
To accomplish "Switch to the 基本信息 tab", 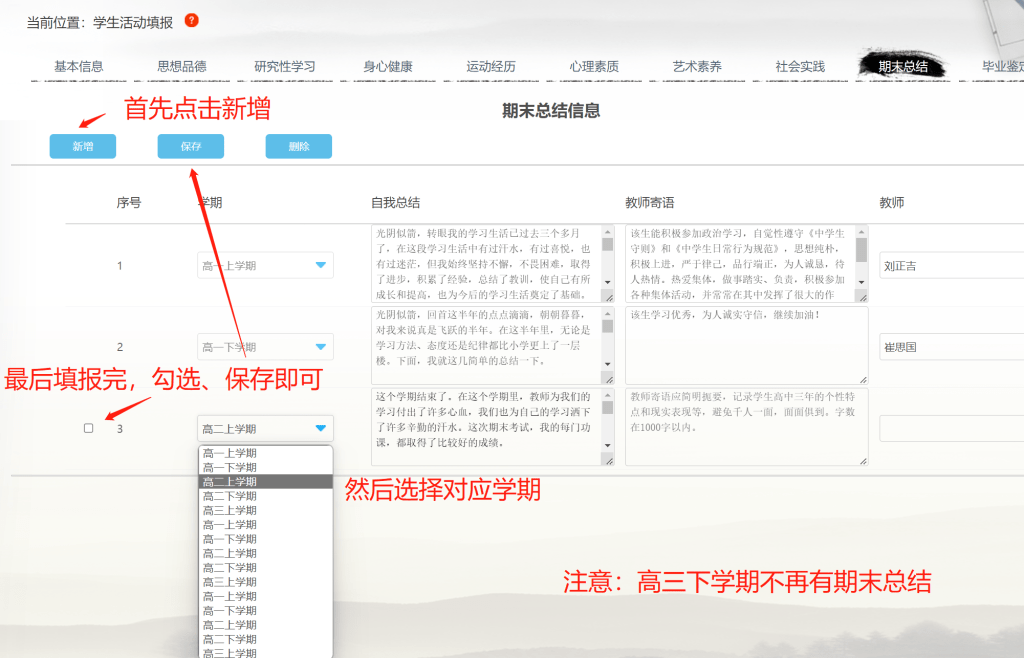I will pyautogui.click(x=79, y=67).
